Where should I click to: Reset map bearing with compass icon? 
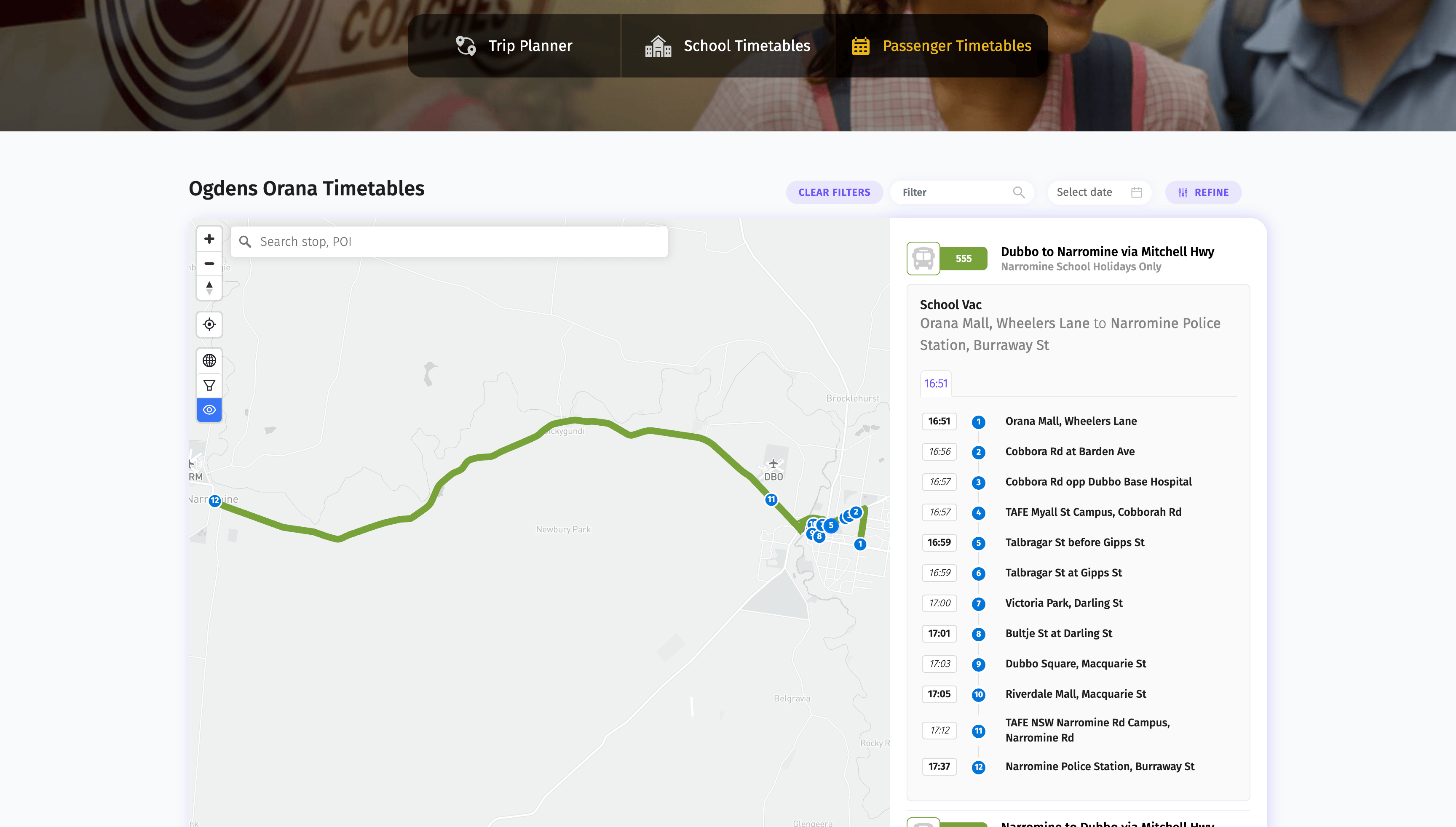tap(209, 288)
